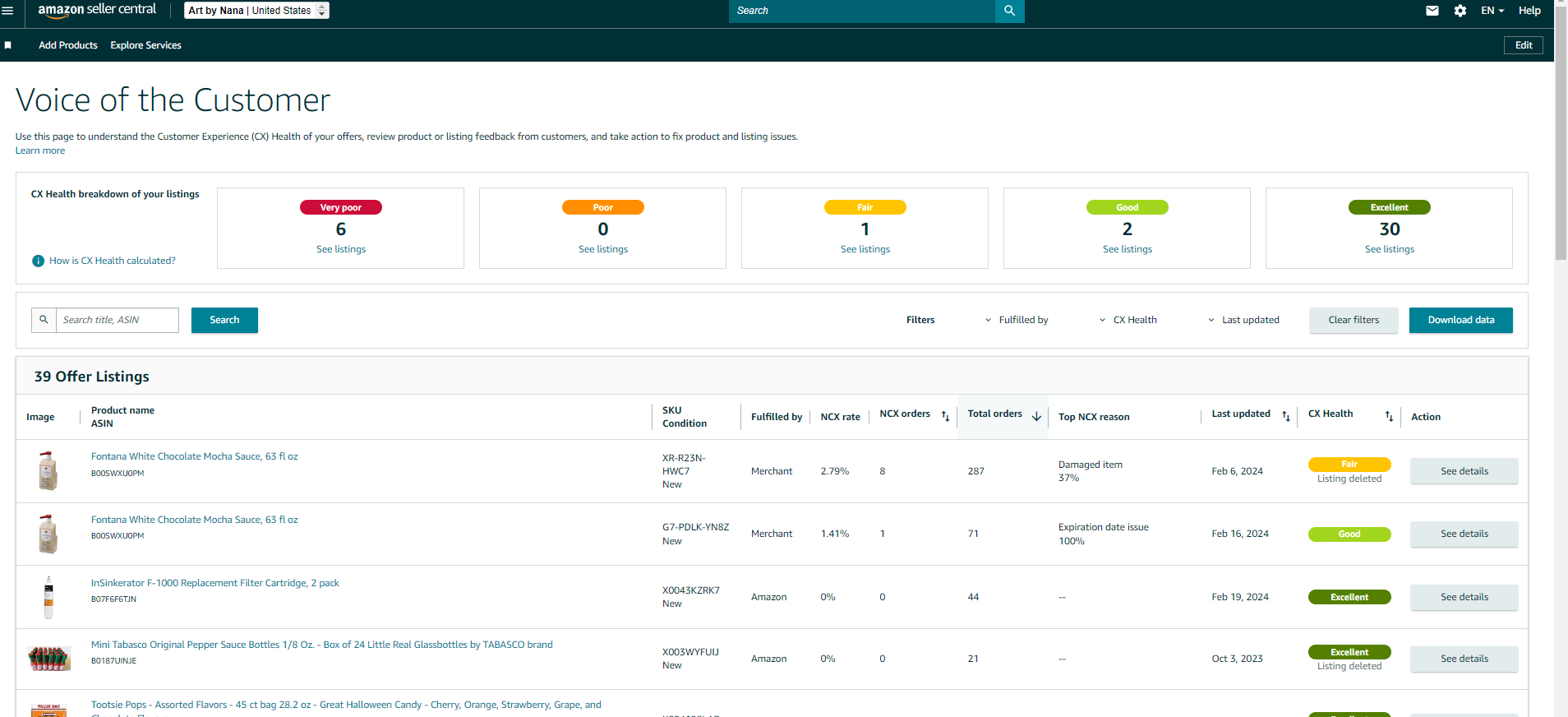Expand the Fulfilled by filter

[x=1017, y=320]
